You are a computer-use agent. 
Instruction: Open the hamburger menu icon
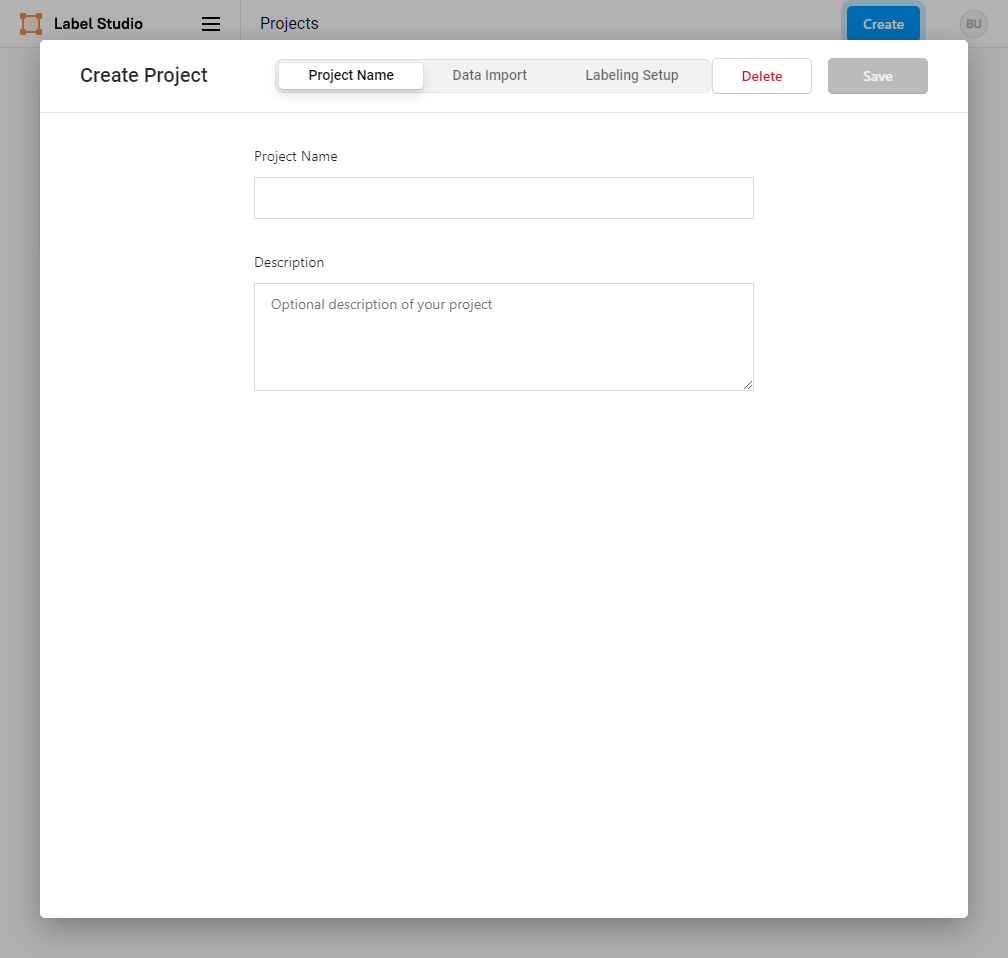tap(211, 24)
